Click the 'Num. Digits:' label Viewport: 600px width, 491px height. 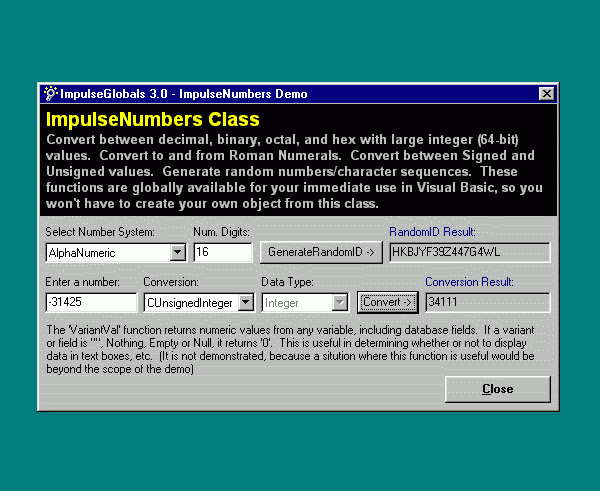(x=222, y=232)
